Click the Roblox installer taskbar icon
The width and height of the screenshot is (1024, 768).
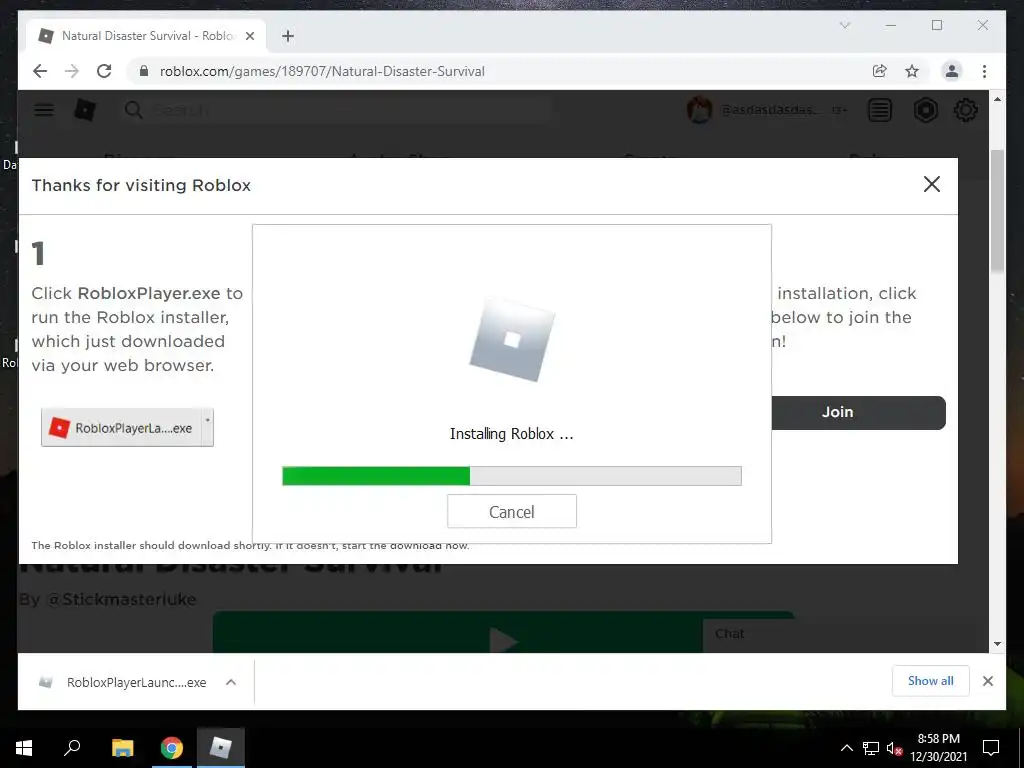pyautogui.click(x=221, y=748)
